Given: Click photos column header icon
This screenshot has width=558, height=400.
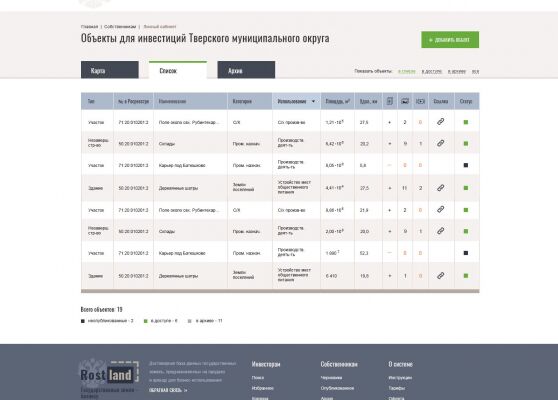Looking at the screenshot, I should click(x=405, y=101).
